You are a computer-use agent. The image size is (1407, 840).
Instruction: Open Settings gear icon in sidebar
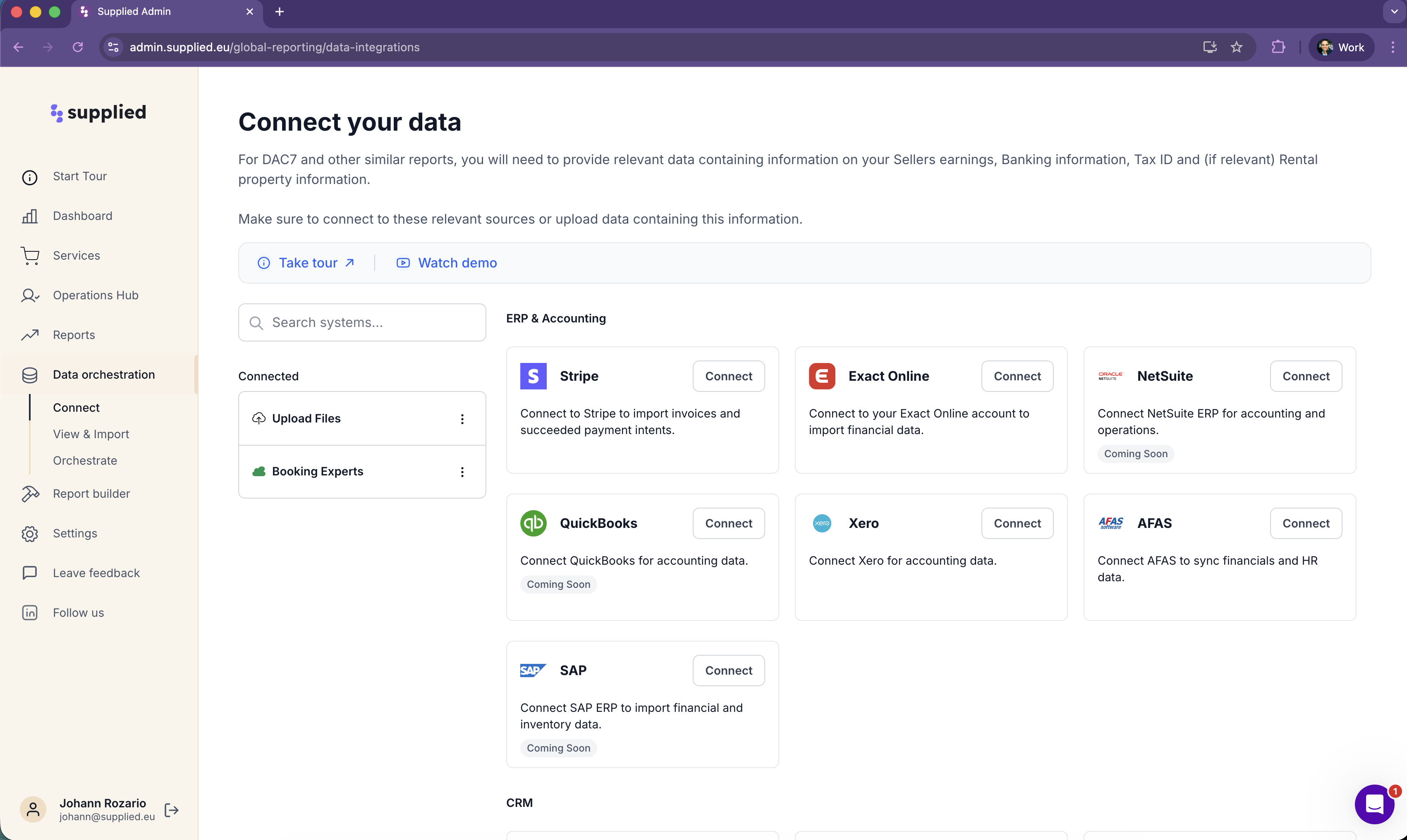pyautogui.click(x=30, y=534)
